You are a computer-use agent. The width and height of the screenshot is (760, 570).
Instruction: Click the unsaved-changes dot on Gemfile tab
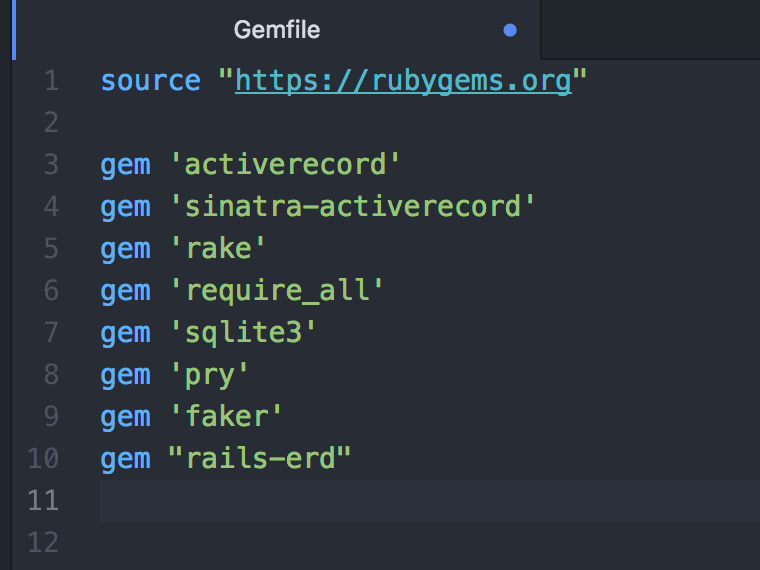[x=510, y=30]
